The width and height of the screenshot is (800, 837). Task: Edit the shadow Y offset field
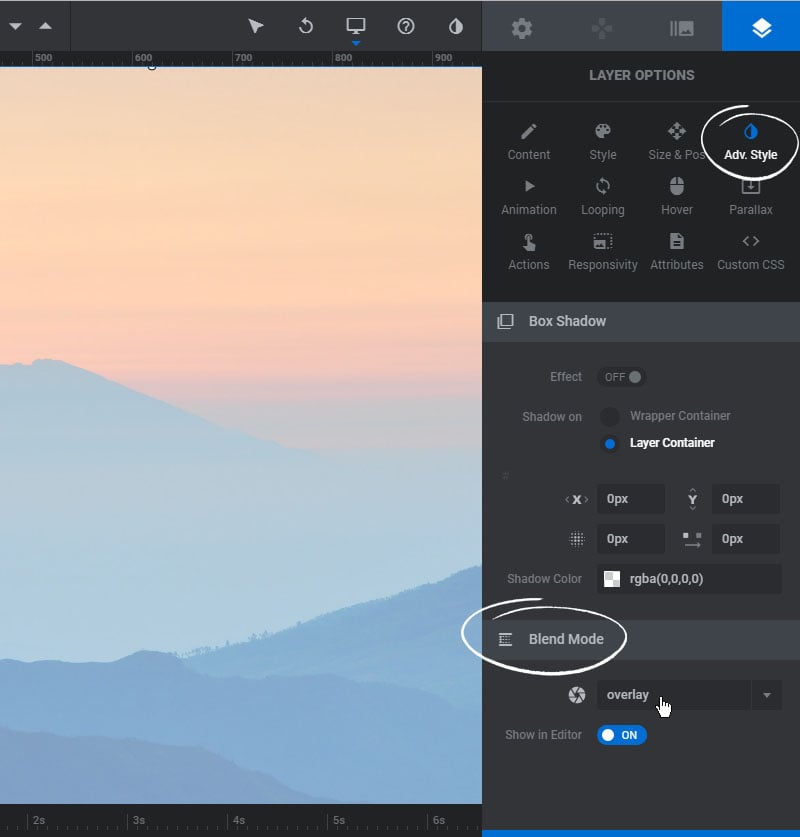(746, 499)
